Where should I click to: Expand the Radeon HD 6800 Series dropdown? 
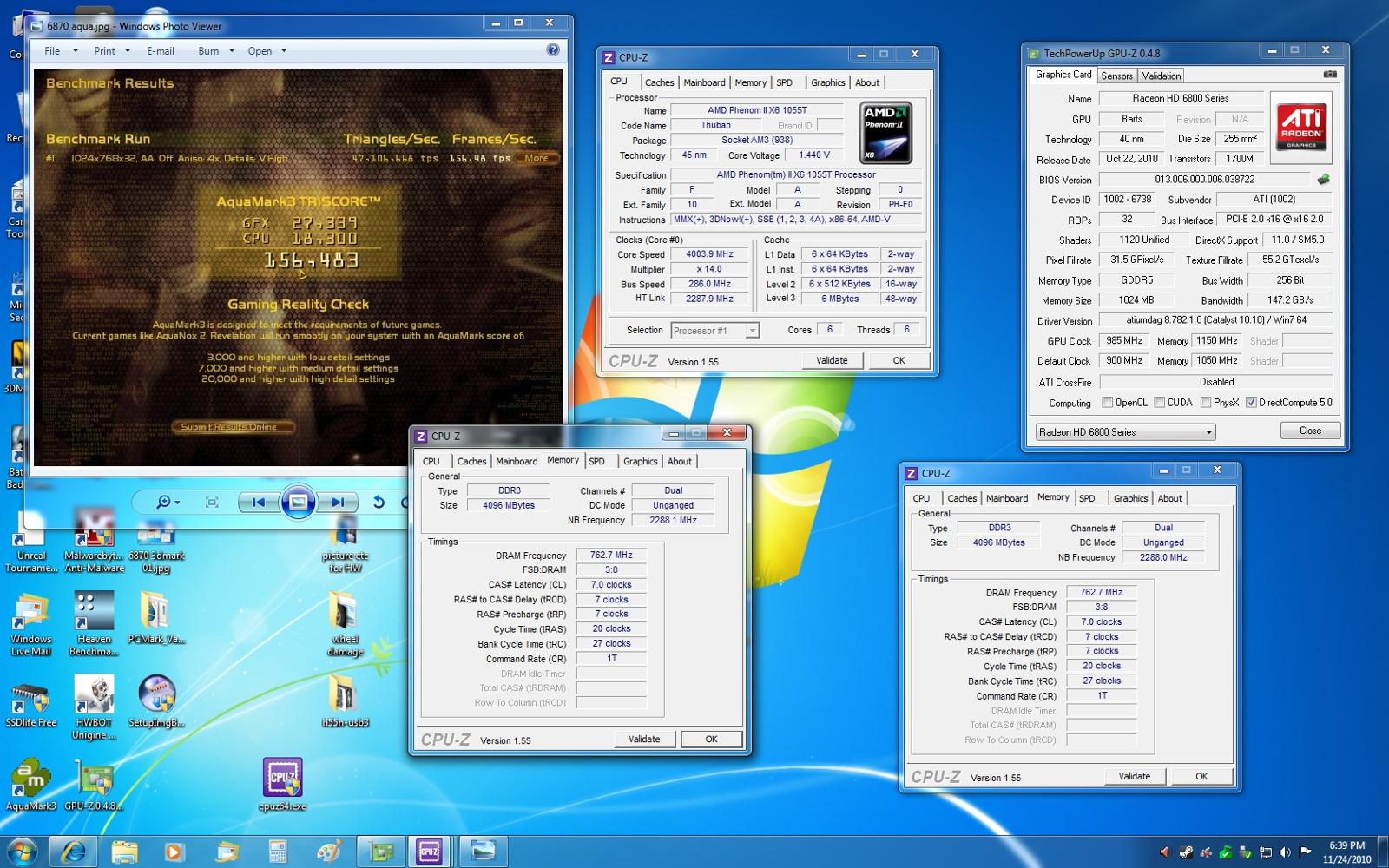1125,431
